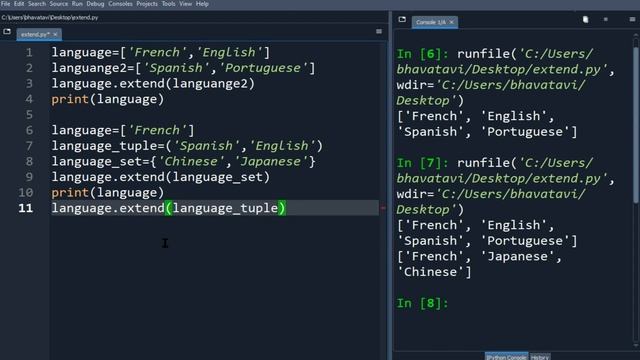The width and height of the screenshot is (640, 360).
Task: Open the editor pane options menu icon
Action: pyautogui.click(x=379, y=31)
